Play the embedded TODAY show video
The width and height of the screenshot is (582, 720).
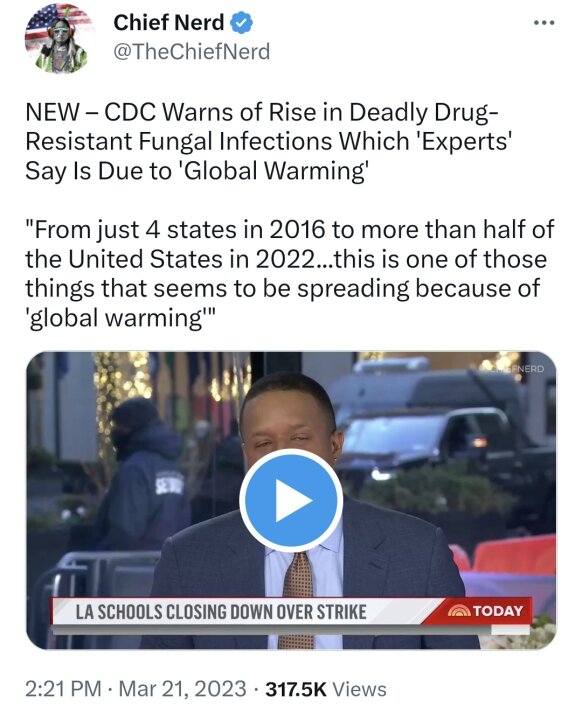pyautogui.click(x=291, y=500)
